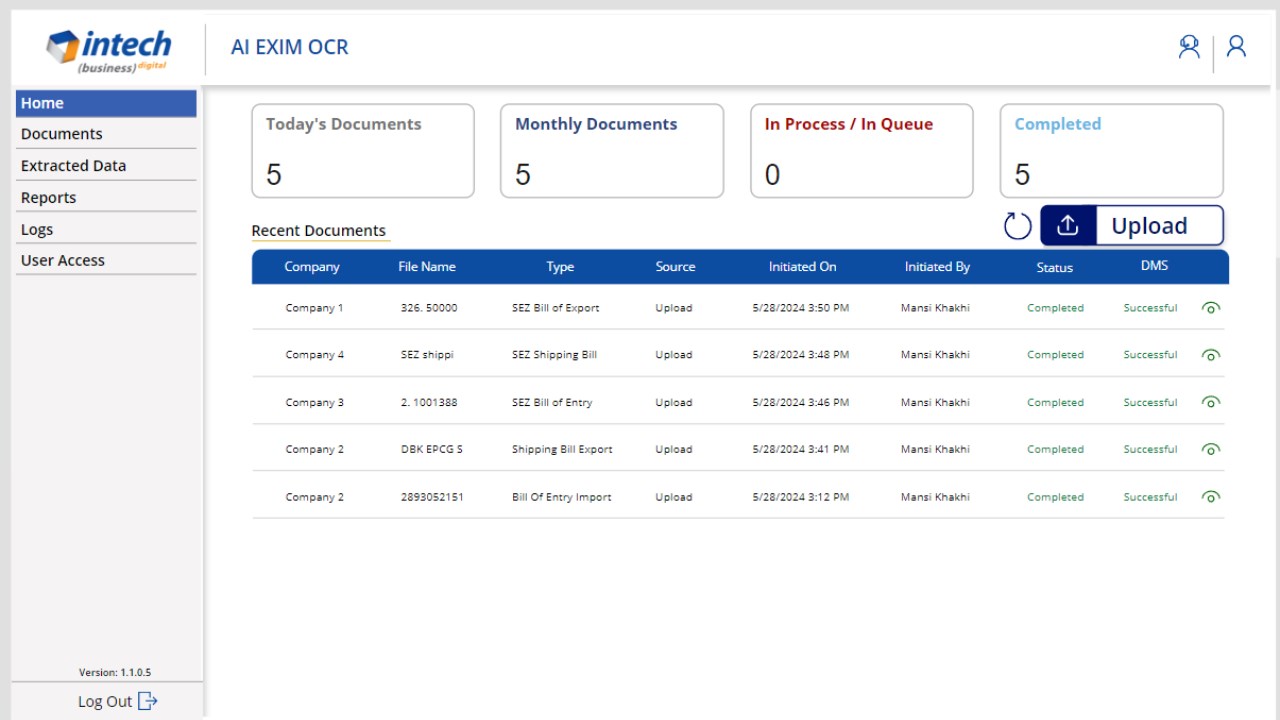The image size is (1280, 720).
Task: Sort by the File Name column header
Action: (x=427, y=267)
